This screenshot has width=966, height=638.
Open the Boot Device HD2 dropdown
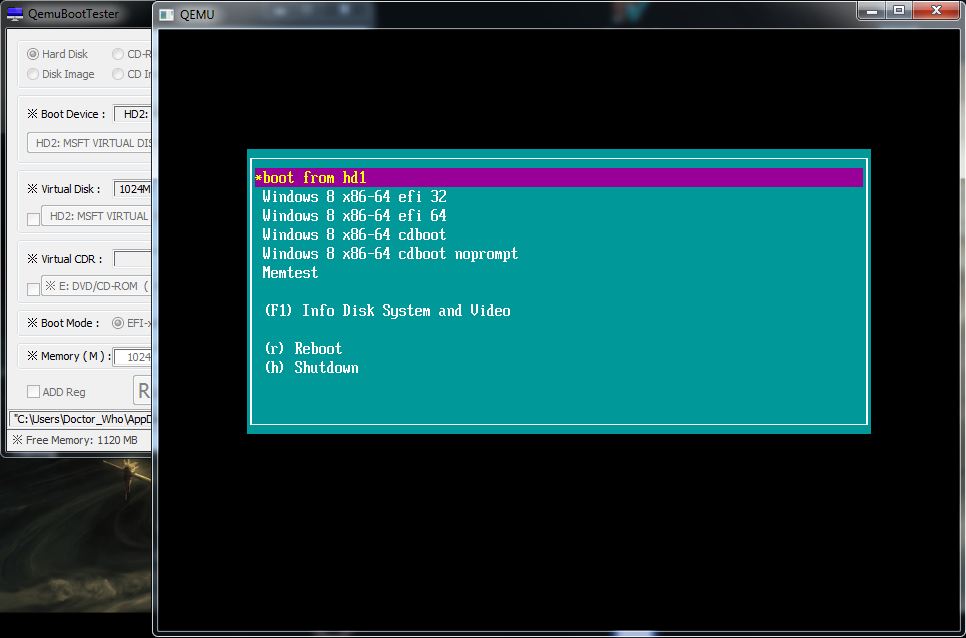[x=133, y=114]
